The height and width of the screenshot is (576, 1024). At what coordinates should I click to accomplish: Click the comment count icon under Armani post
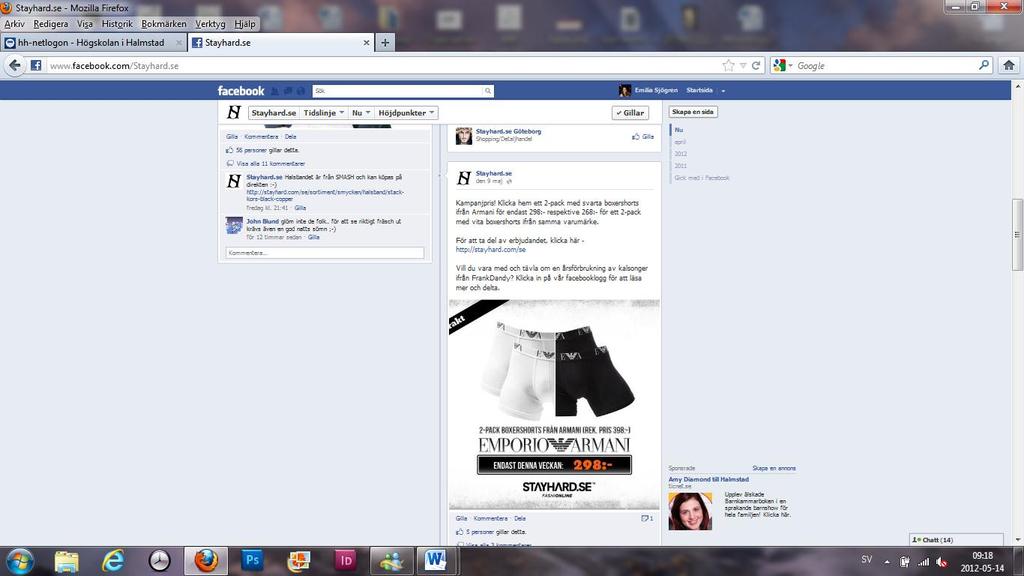pos(647,519)
